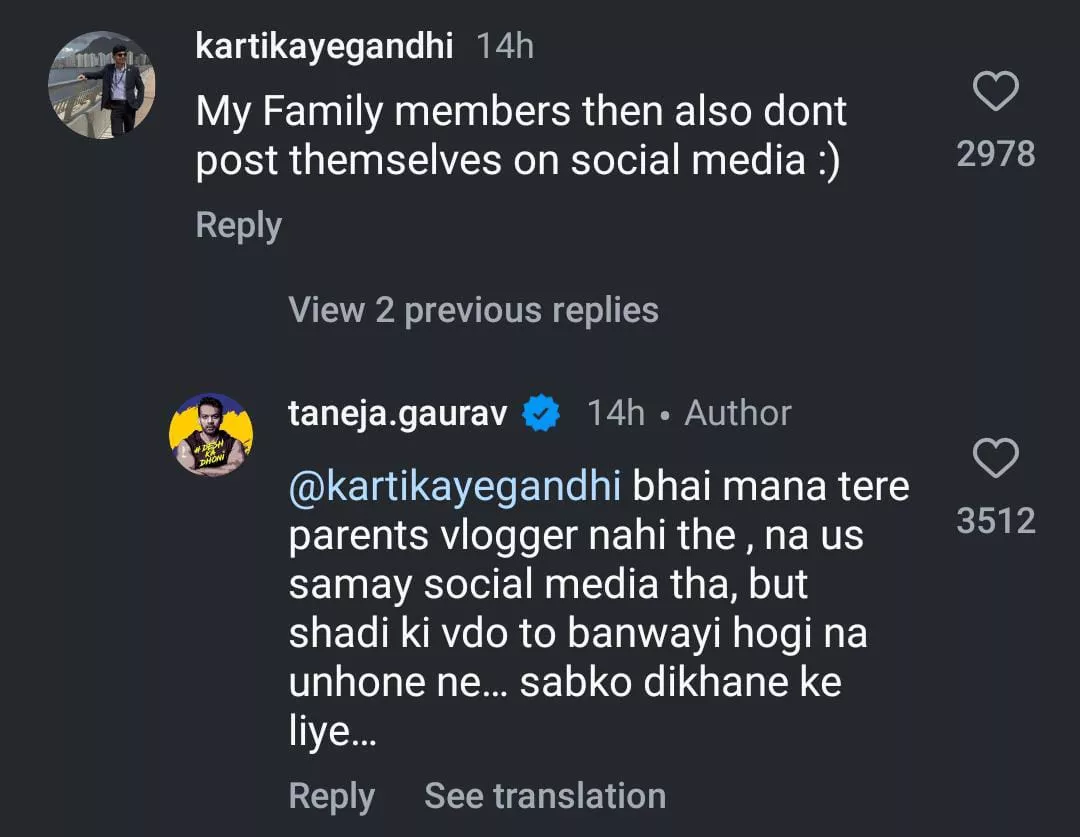Like taneja.gaurav's reply with the heart icon
Screen dimensions: 1080x837
(x=995, y=459)
